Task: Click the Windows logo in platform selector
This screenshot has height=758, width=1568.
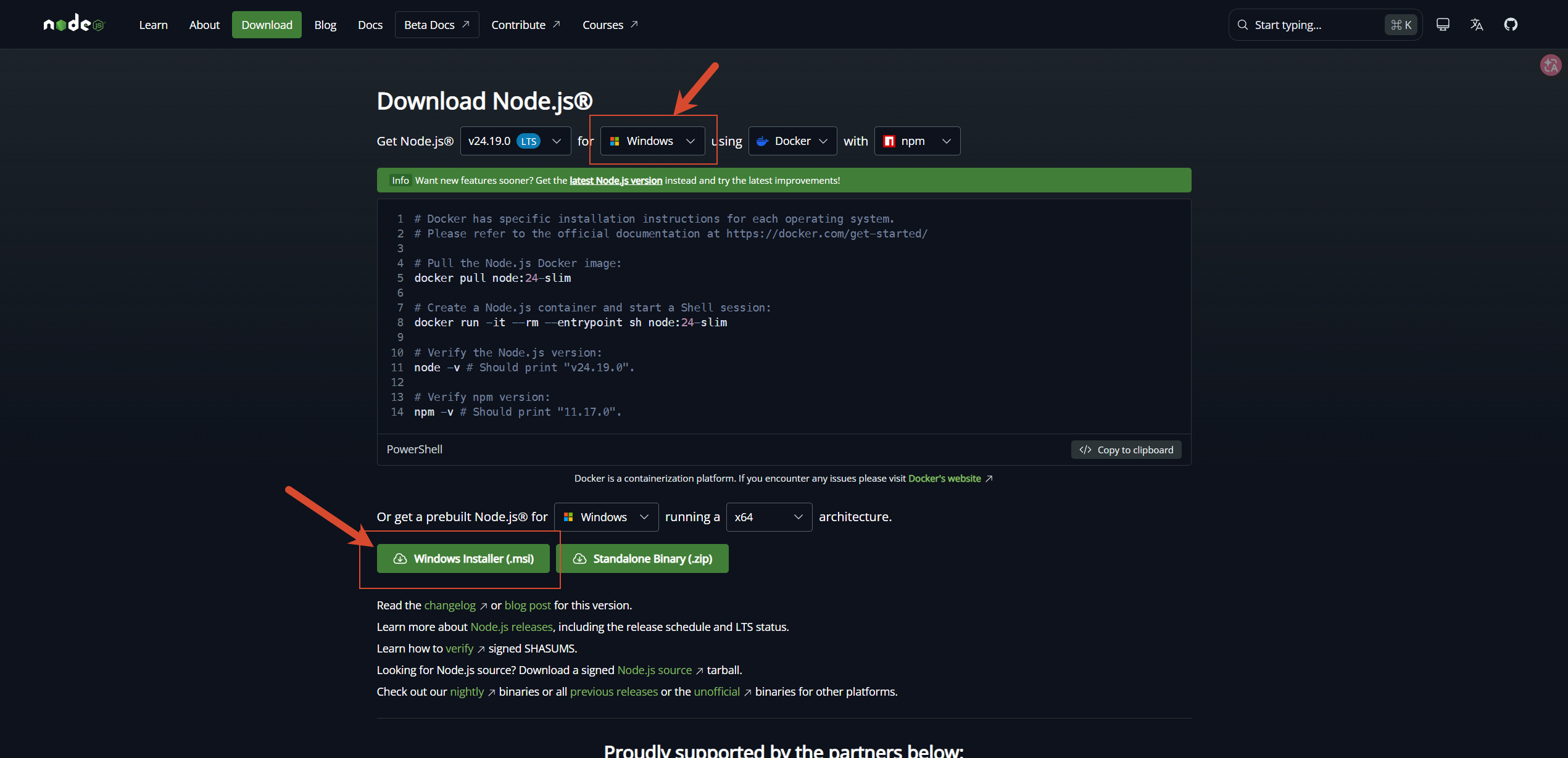Action: pyautogui.click(x=615, y=141)
